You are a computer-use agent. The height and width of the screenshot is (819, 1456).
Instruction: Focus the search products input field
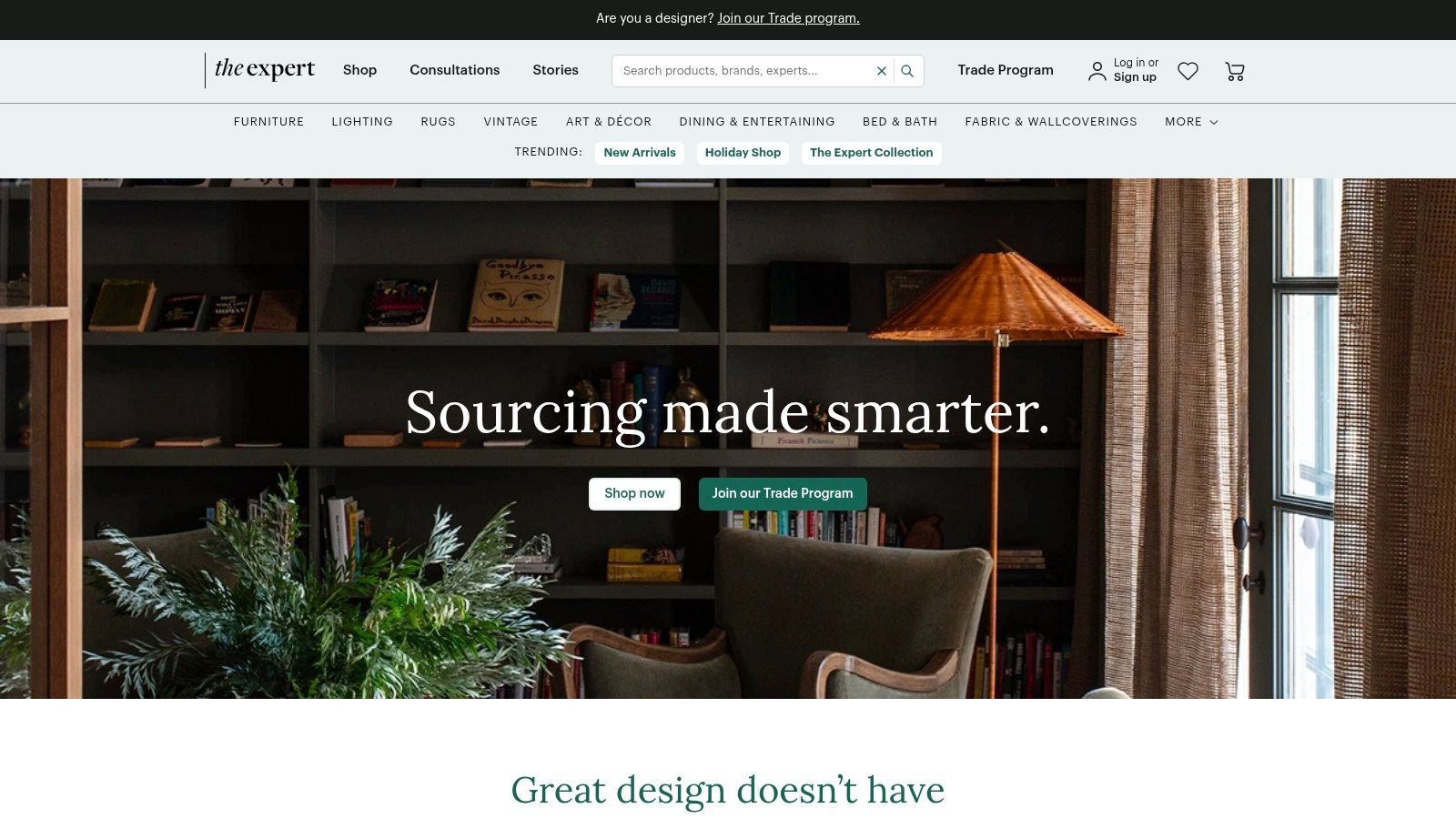pyautogui.click(x=742, y=71)
